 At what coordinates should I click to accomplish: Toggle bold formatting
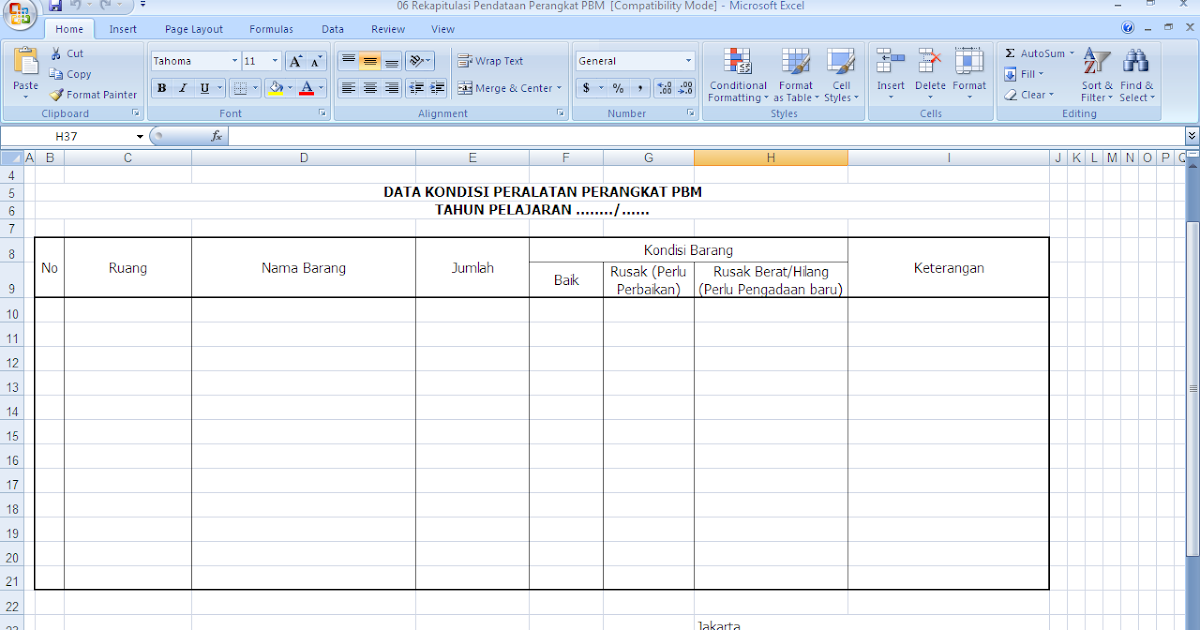pos(160,87)
